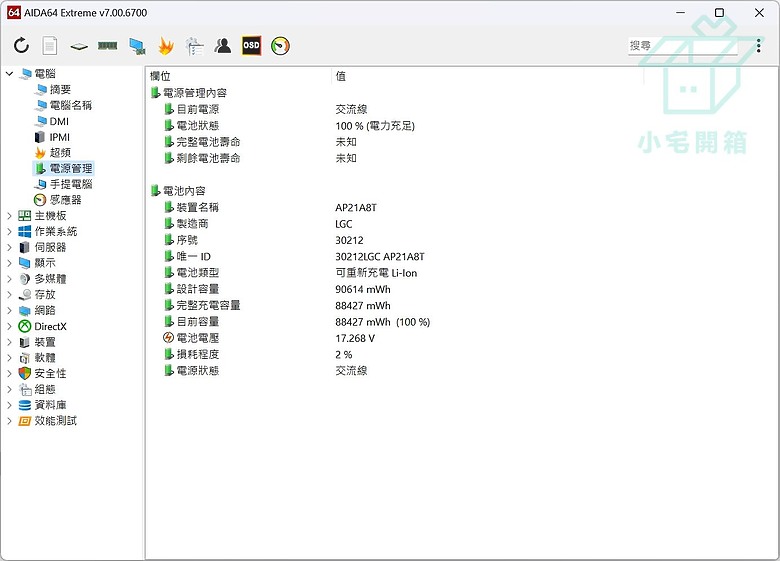Click the 資料庫 database icon
Screen dimensions: 780x561
pos(24,405)
